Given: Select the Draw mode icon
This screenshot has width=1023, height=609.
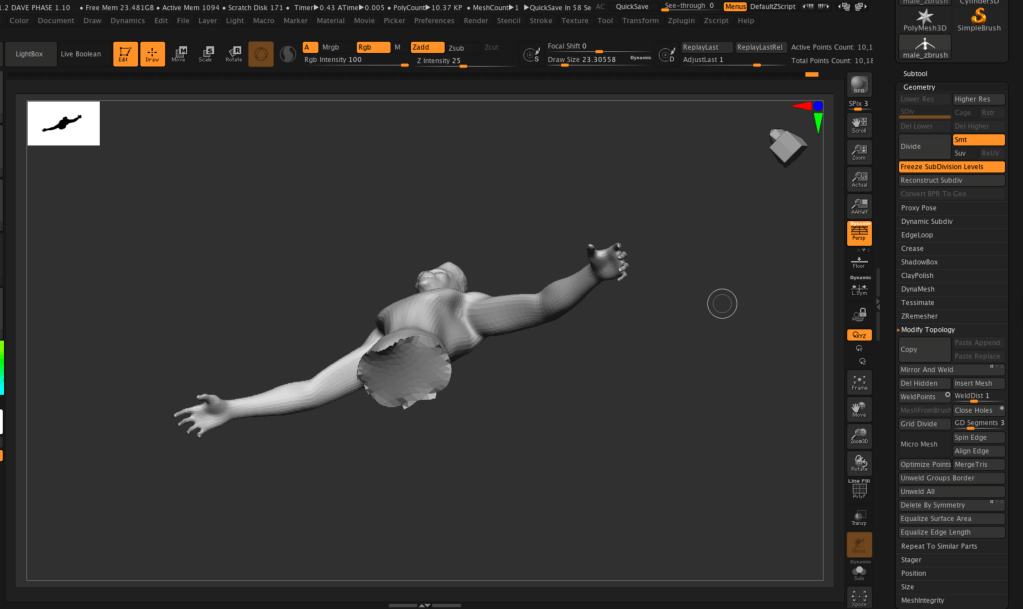Looking at the screenshot, I should pos(152,54).
